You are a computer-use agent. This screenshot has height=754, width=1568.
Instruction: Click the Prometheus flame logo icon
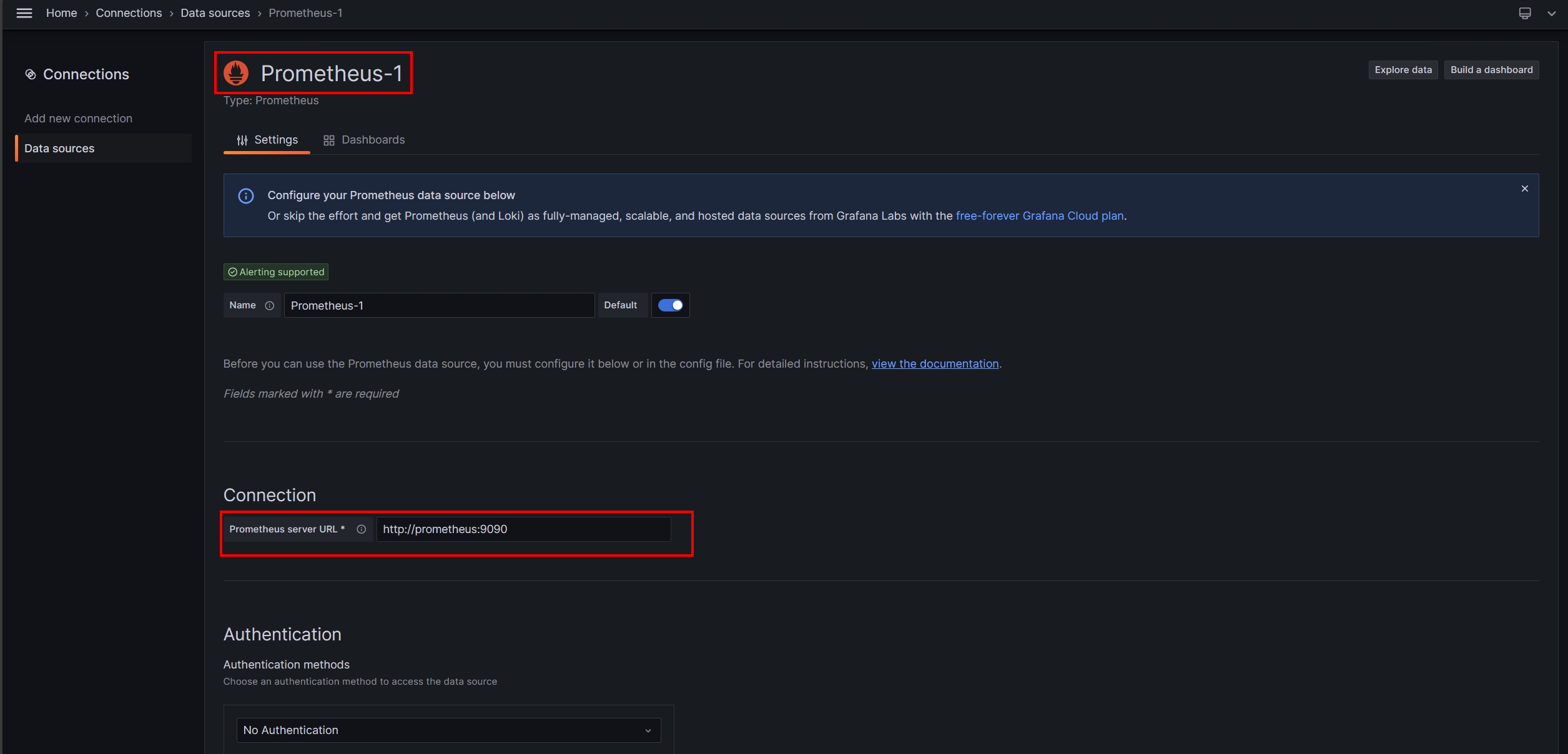coord(236,73)
